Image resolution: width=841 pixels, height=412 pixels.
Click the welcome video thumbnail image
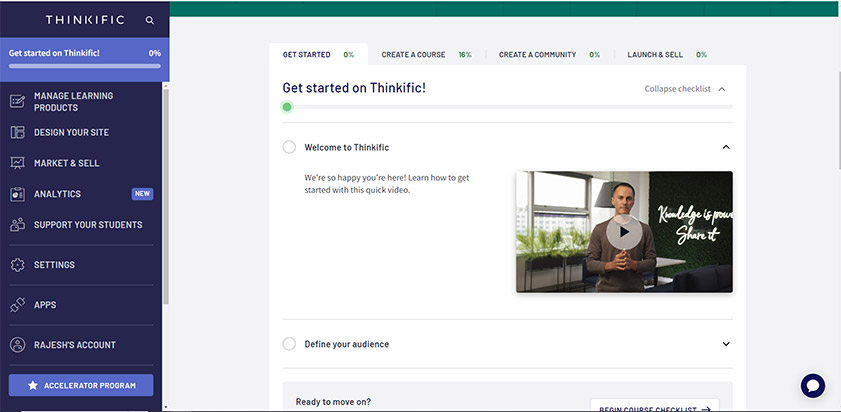click(624, 232)
